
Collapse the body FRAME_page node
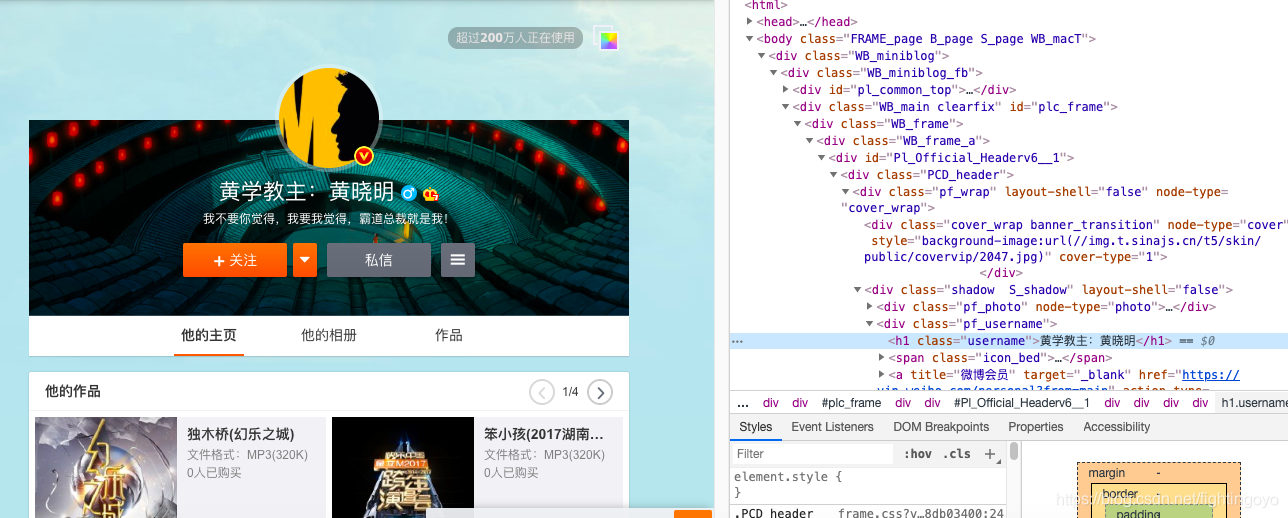[750, 39]
